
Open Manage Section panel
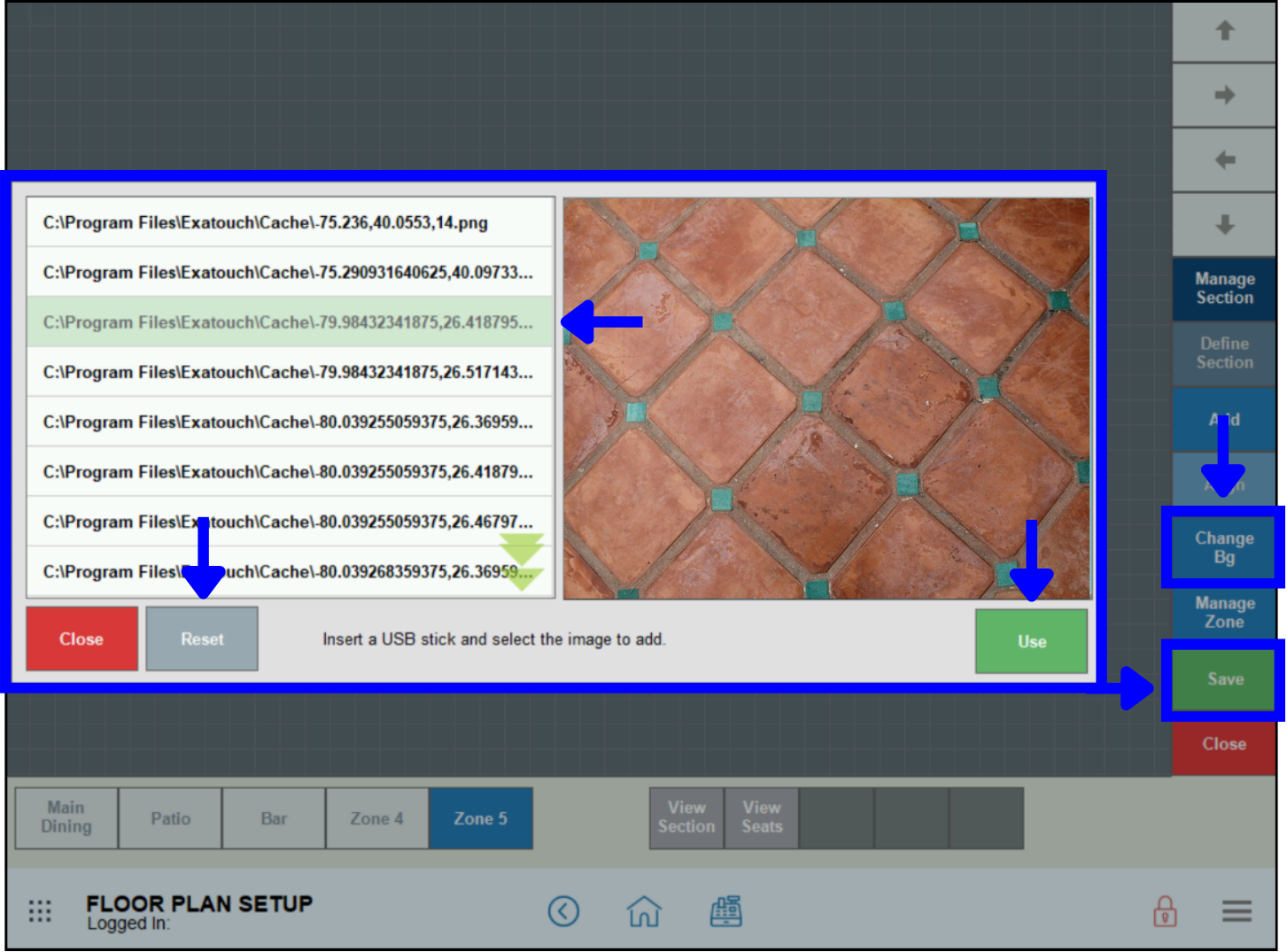pos(1223,289)
